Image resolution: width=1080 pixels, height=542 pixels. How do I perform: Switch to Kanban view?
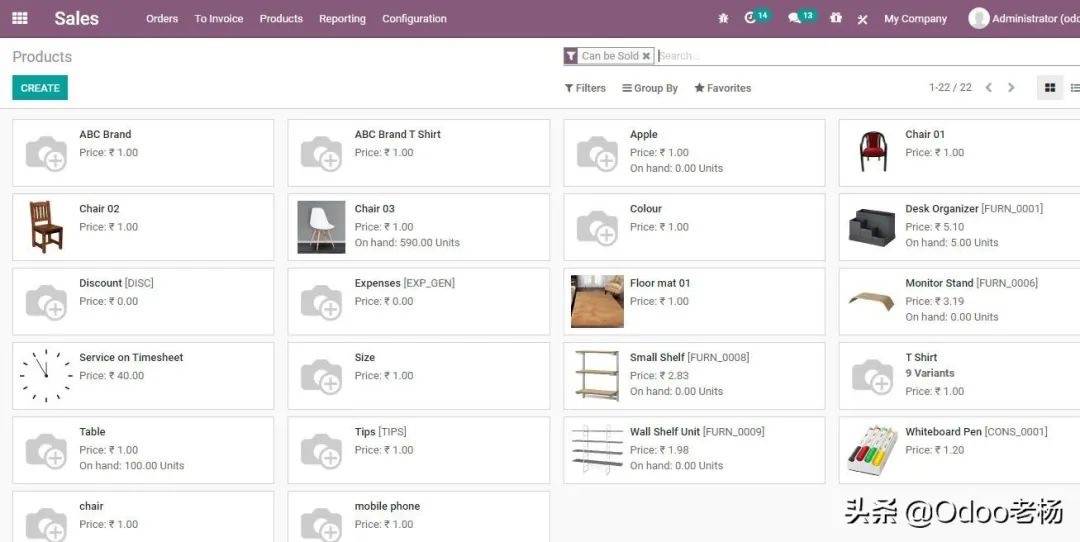coord(1049,88)
